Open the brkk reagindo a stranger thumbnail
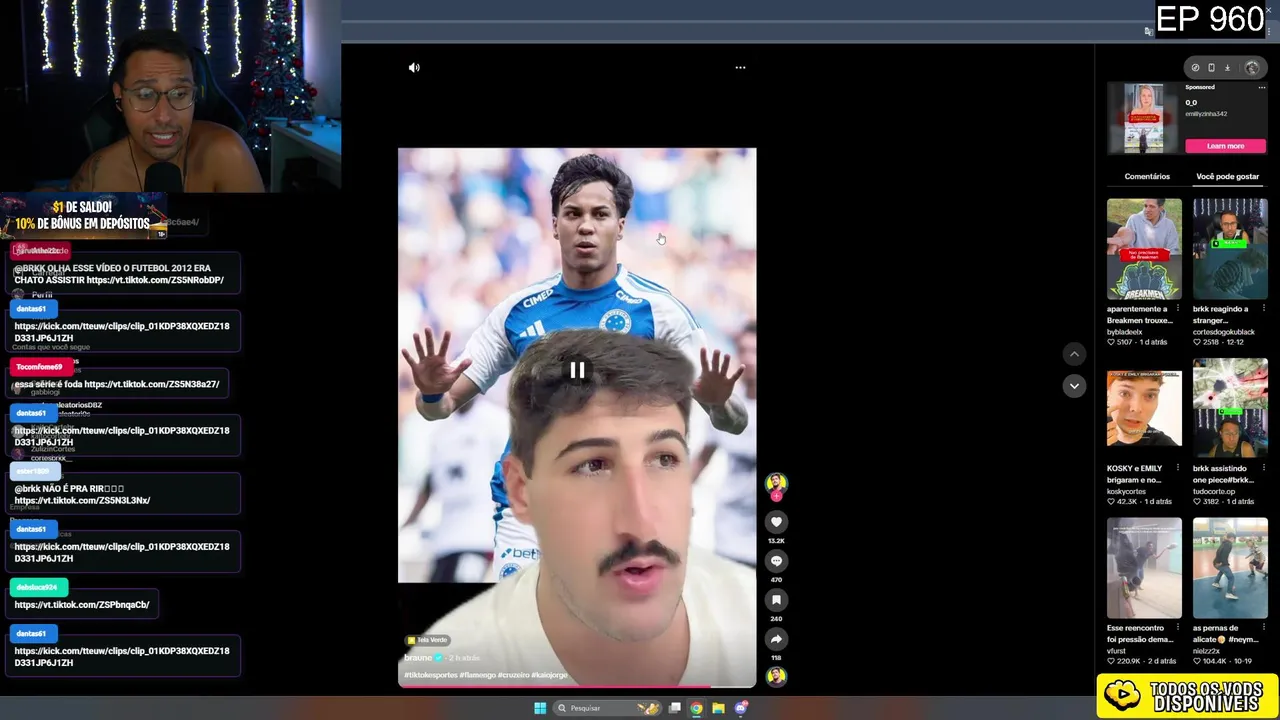1280x720 pixels. coord(1230,249)
